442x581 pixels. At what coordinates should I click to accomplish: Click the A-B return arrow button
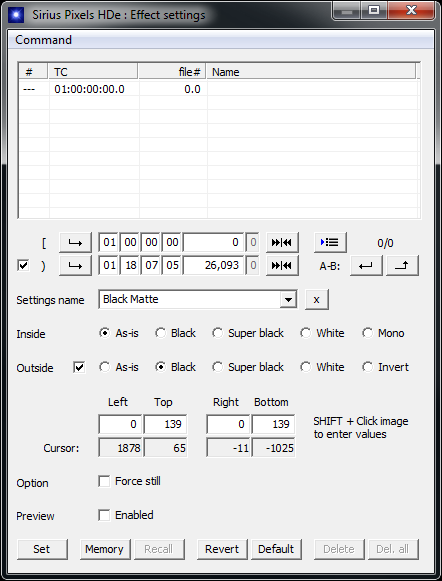click(x=366, y=266)
